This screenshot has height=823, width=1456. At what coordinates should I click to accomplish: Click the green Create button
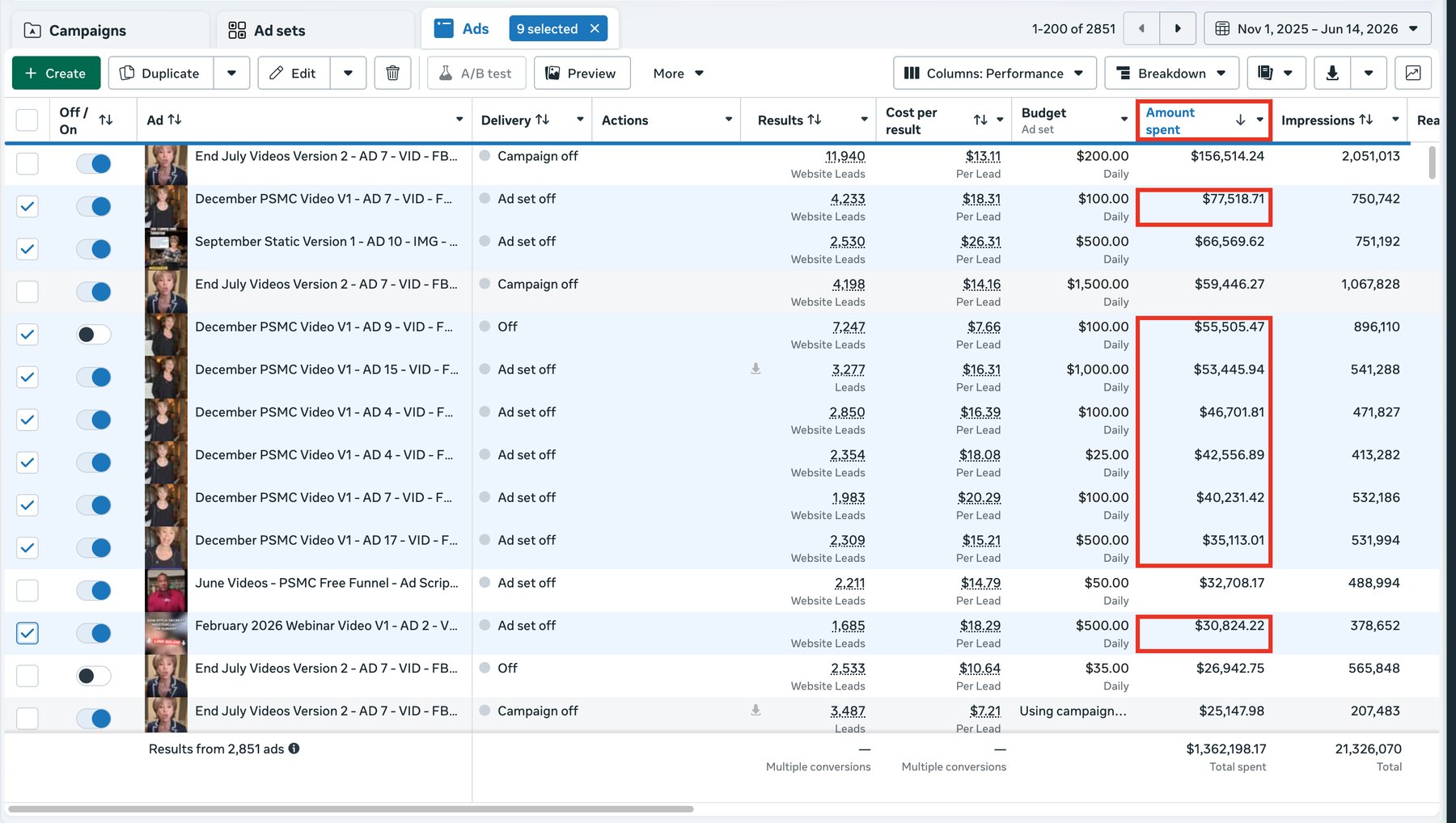click(56, 73)
